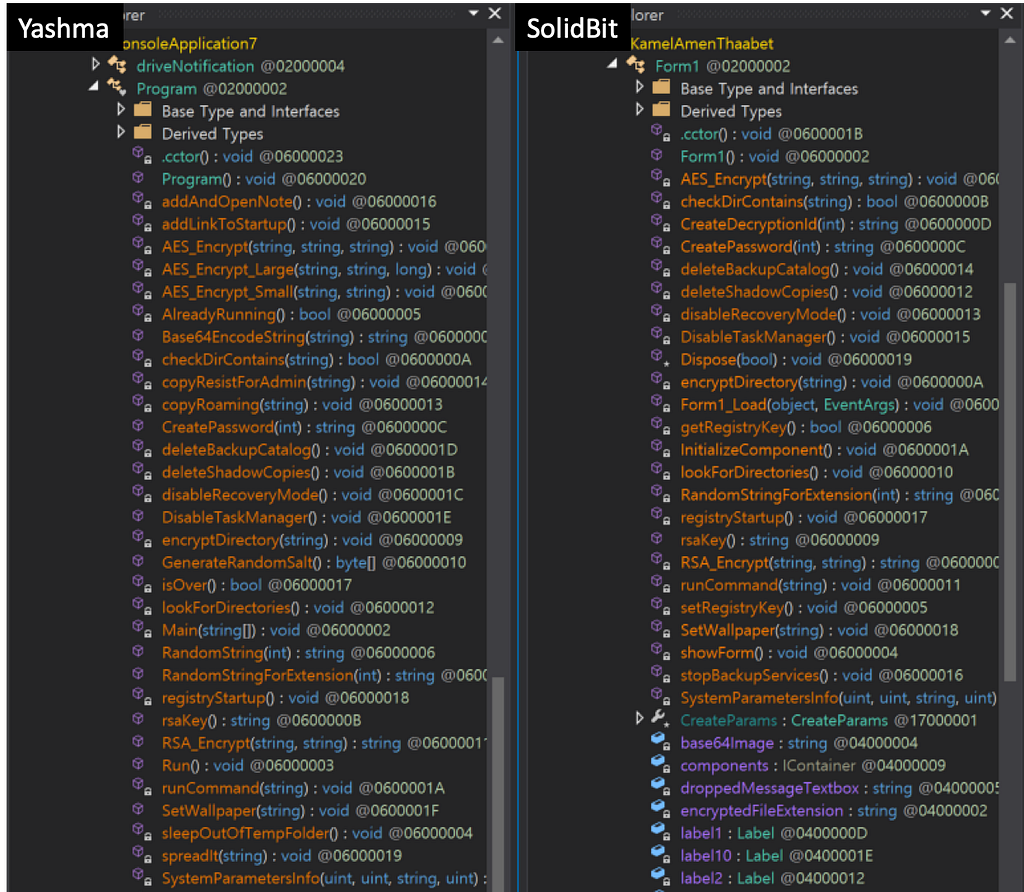
Task: Expand Base Type and Interfaces in SolidBit panel
Action: click(639, 86)
